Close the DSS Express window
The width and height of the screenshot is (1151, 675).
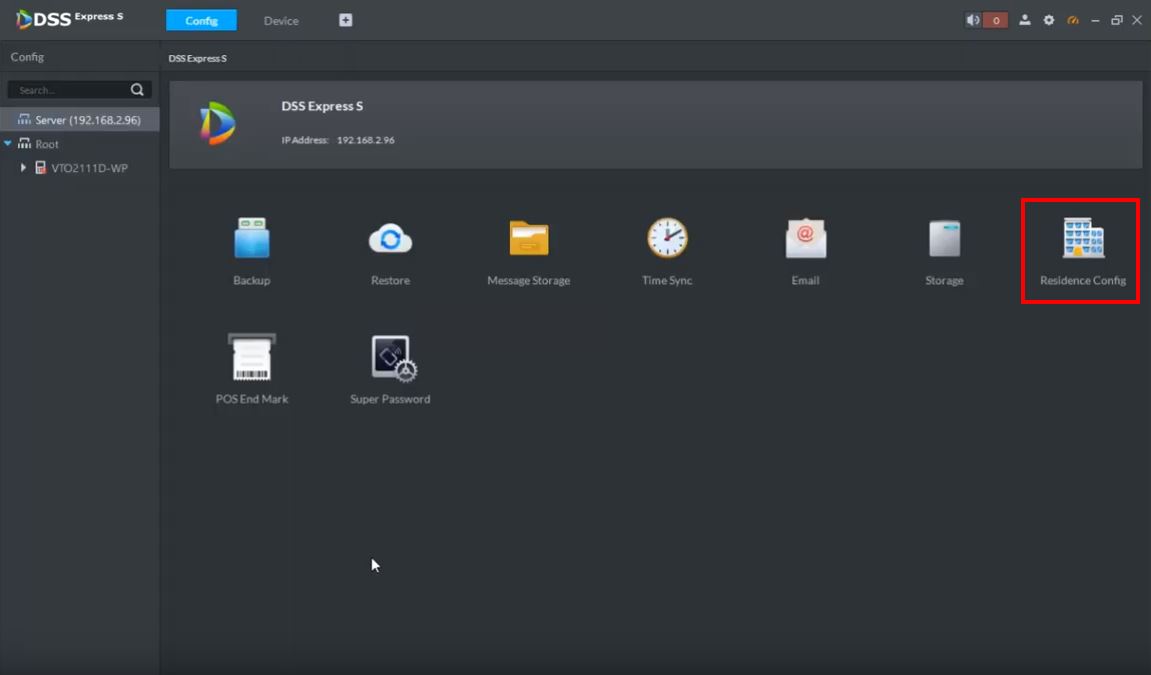tap(1137, 21)
